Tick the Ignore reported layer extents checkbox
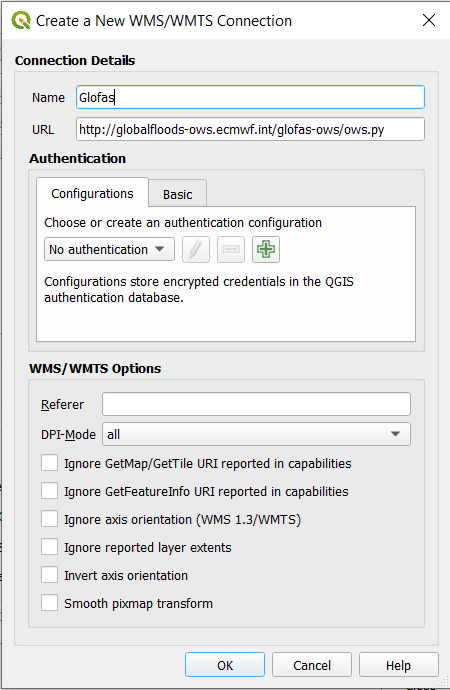Image resolution: width=450 pixels, height=690 pixels. coord(49,547)
